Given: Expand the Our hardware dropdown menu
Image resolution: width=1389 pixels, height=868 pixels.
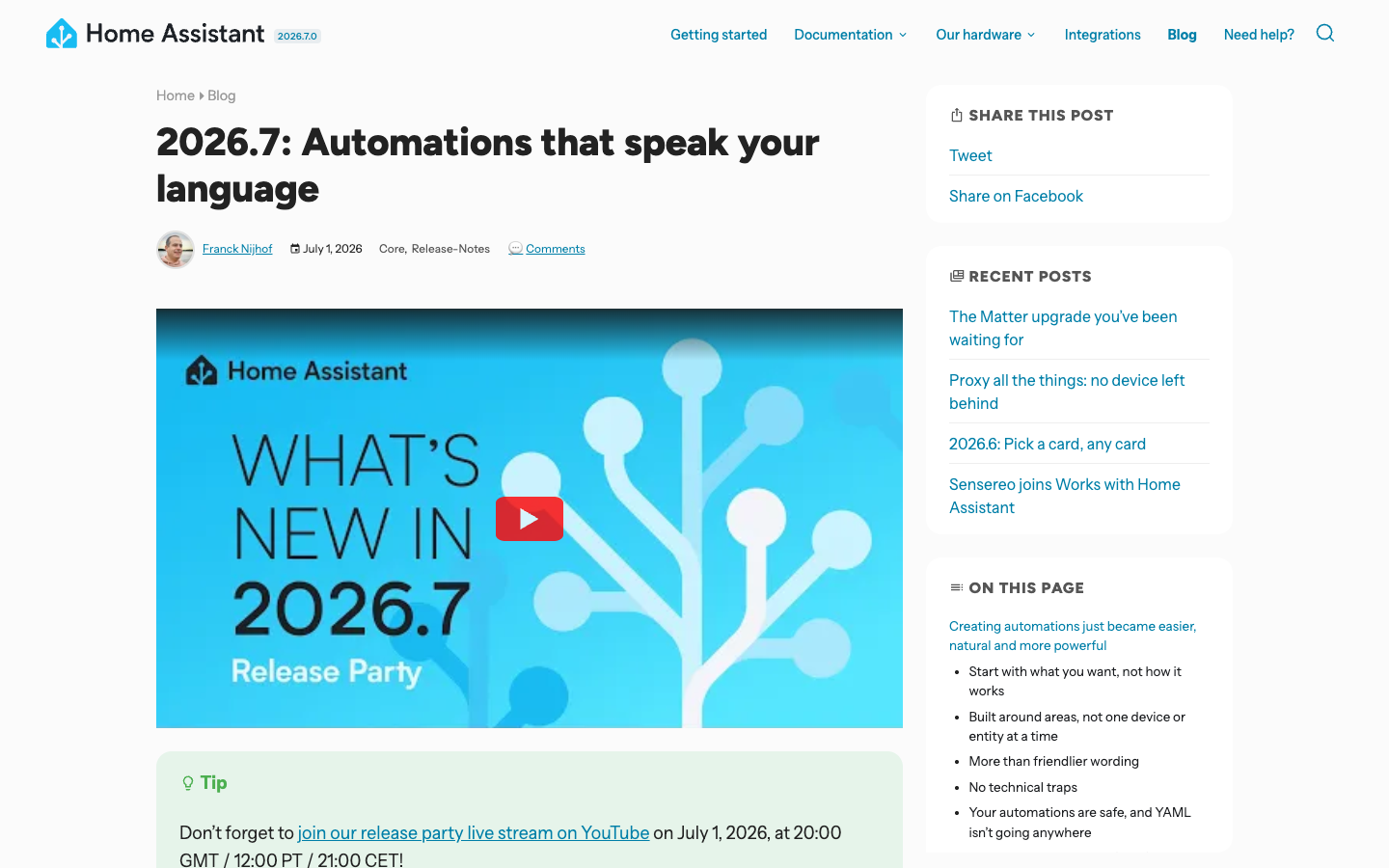Looking at the screenshot, I should pos(986,35).
